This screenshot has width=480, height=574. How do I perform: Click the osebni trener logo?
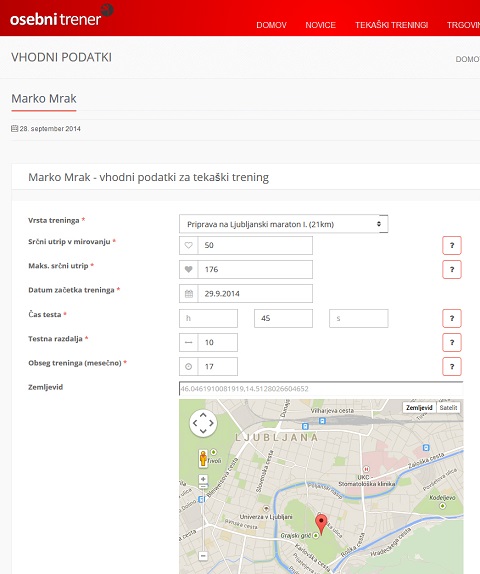coord(62,16)
